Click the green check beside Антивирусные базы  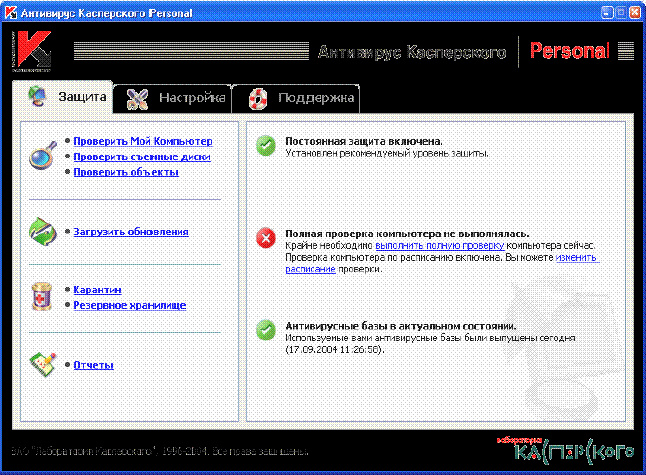click(x=266, y=330)
